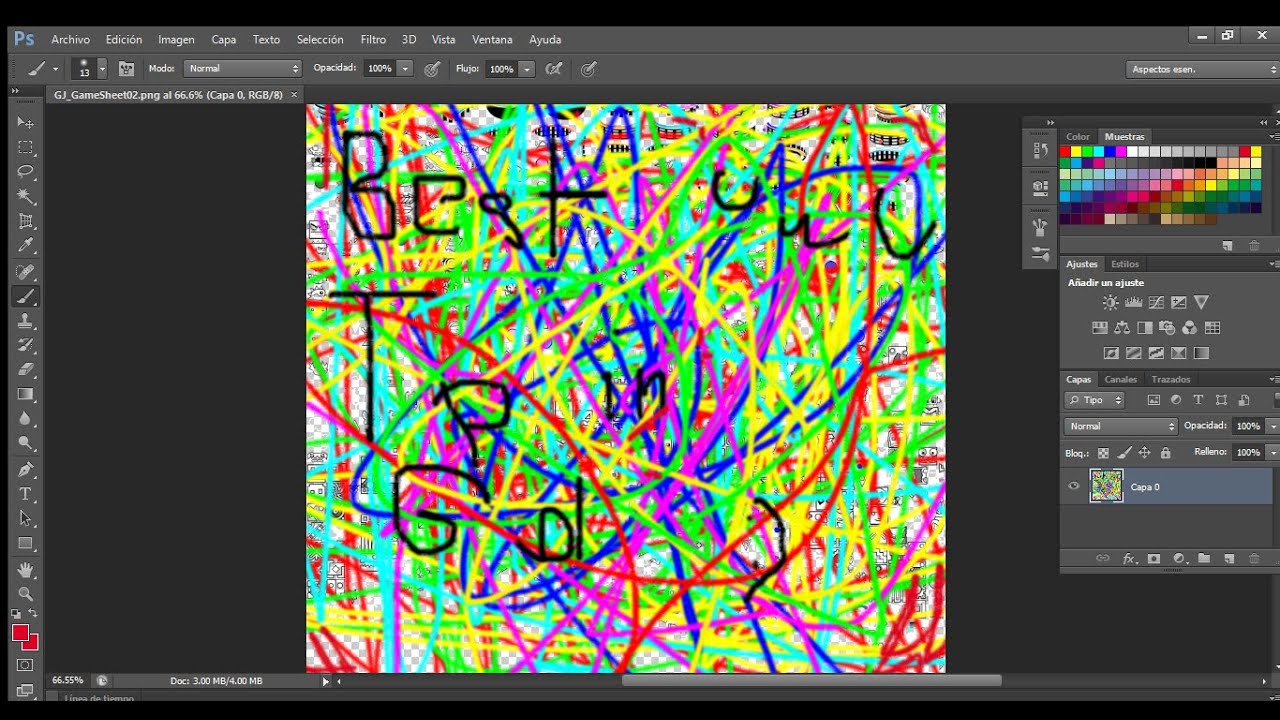1280x720 pixels.
Task: Select the Magic Wand tool
Action: tap(26, 196)
